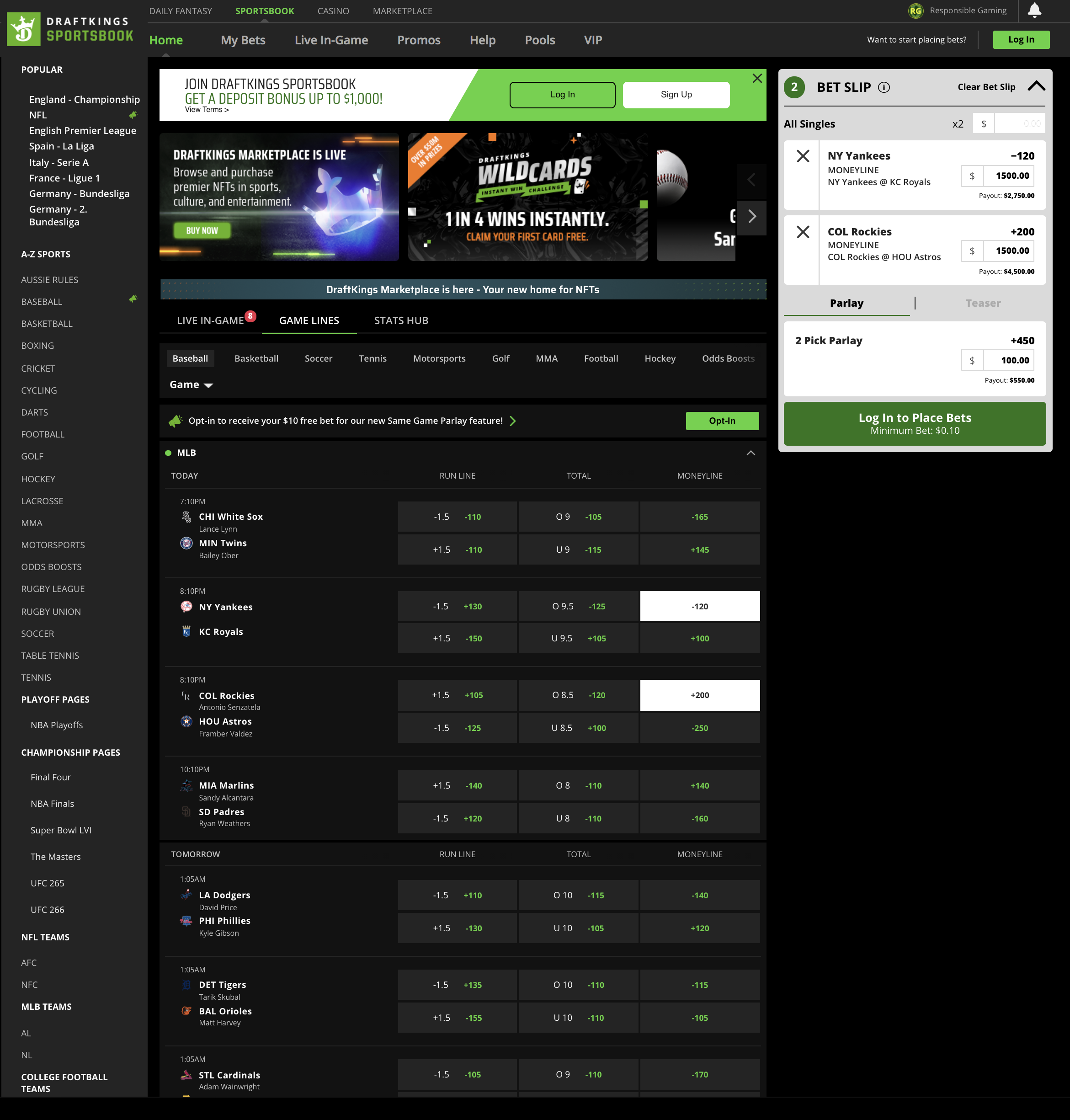1070x1120 pixels.
Task: Select the KC Royals +100 moneyline
Action: click(x=700, y=638)
